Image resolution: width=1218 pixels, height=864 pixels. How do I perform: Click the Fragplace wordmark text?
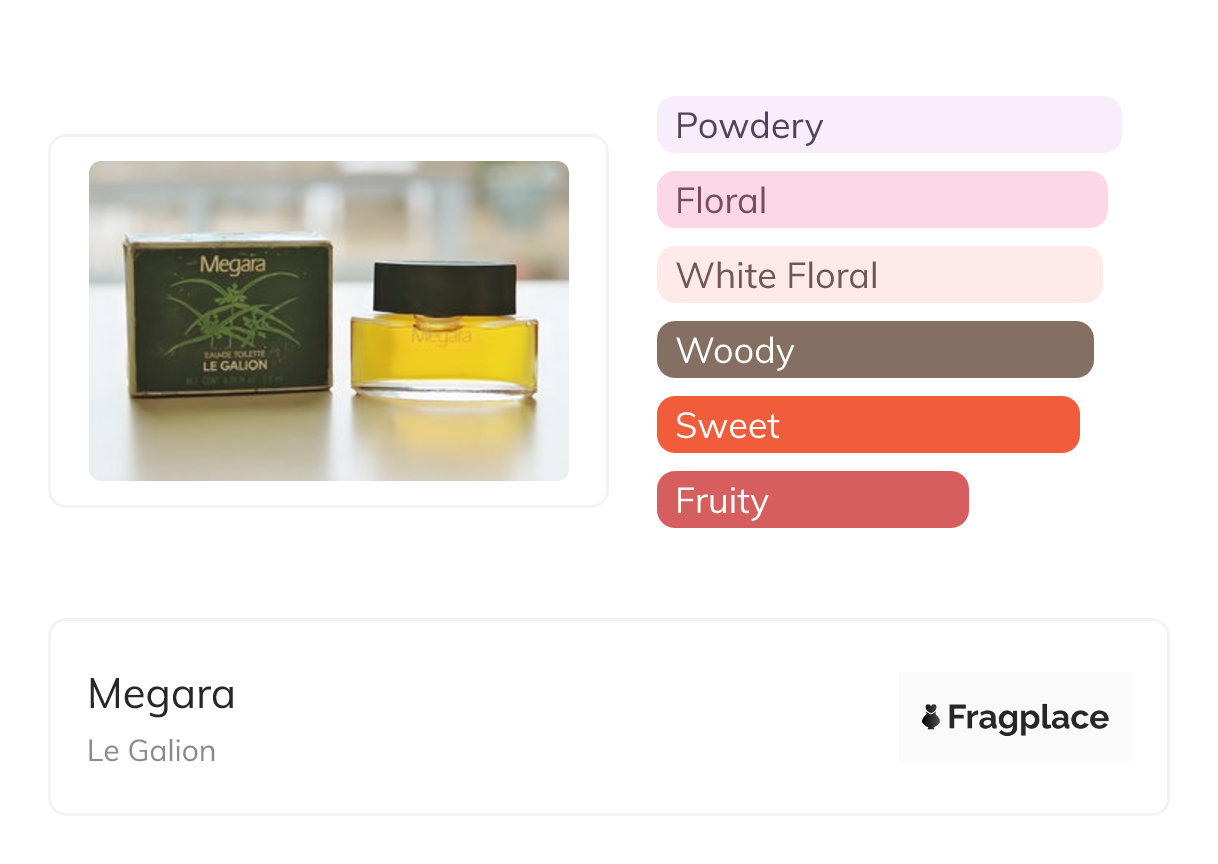pos(1028,717)
